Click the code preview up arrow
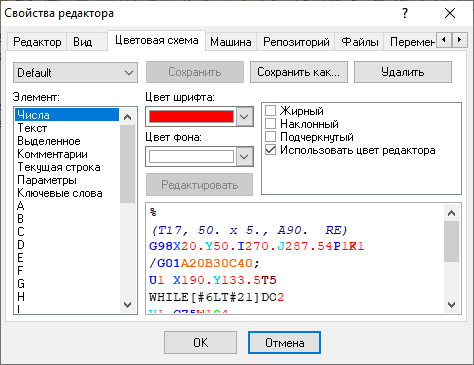 (x=452, y=213)
